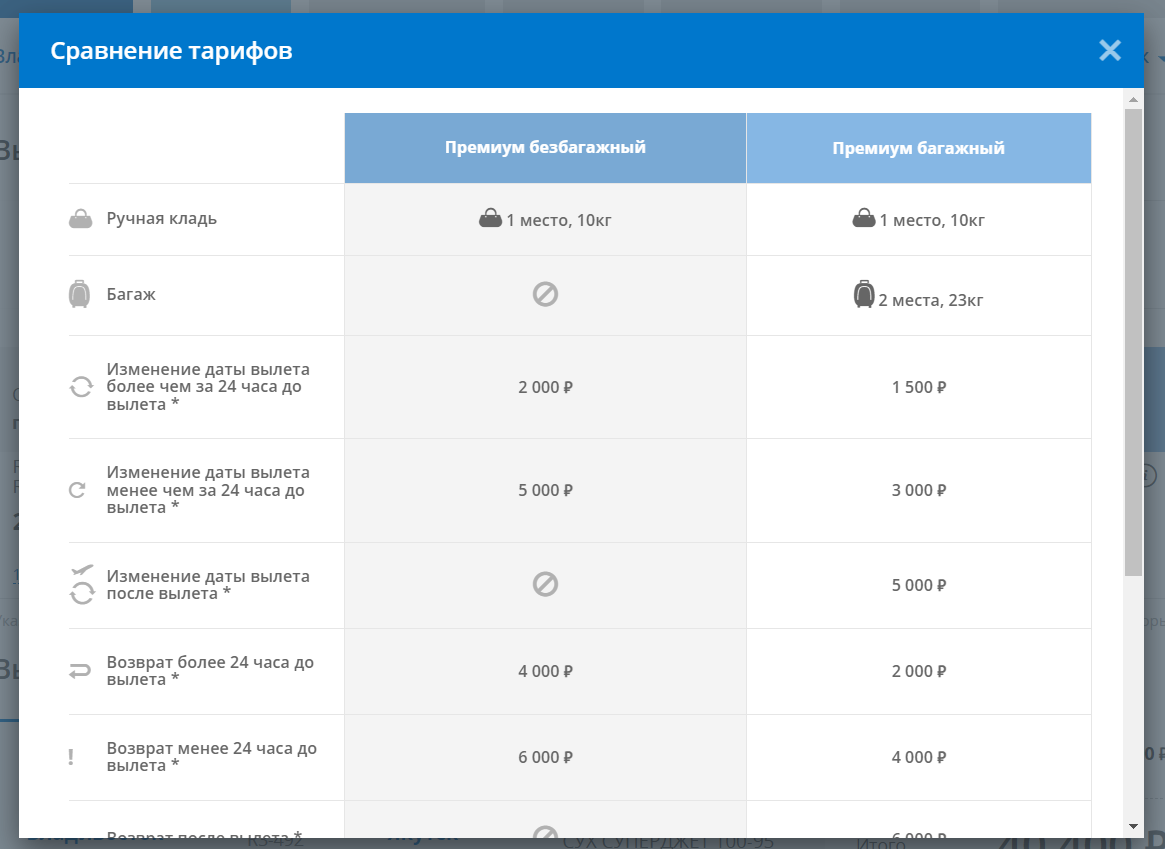Click the 4 000 ₽ refund price in безбагажный column

(x=545, y=671)
